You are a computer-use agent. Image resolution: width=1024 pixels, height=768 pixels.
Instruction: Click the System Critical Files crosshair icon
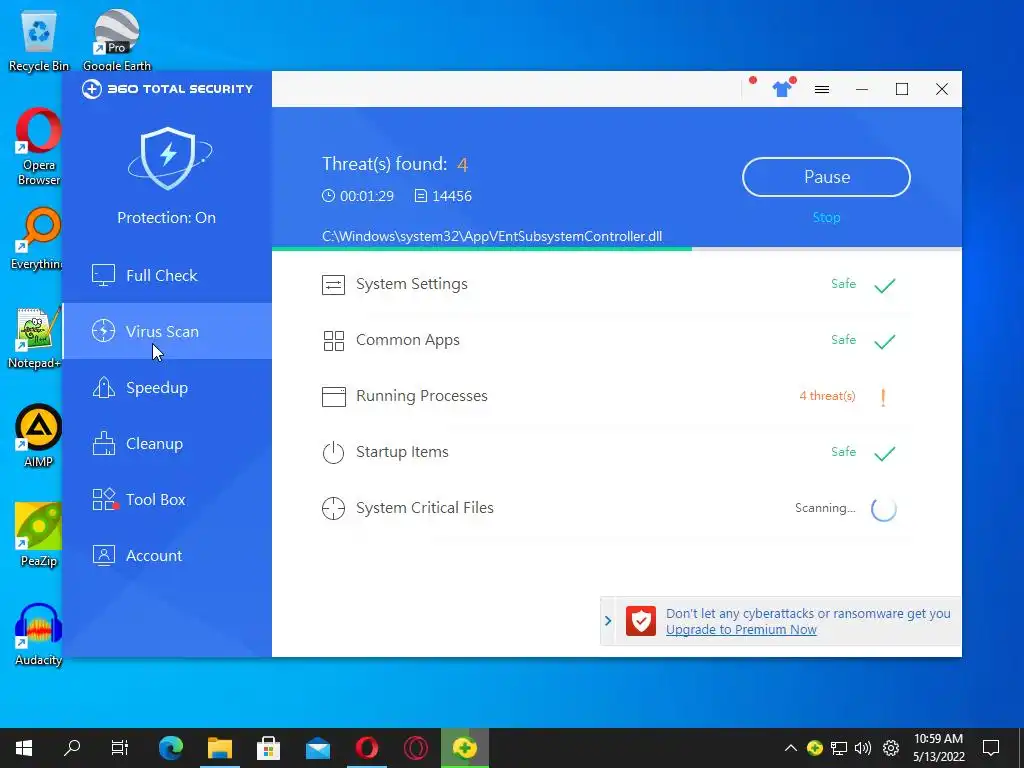pos(333,508)
